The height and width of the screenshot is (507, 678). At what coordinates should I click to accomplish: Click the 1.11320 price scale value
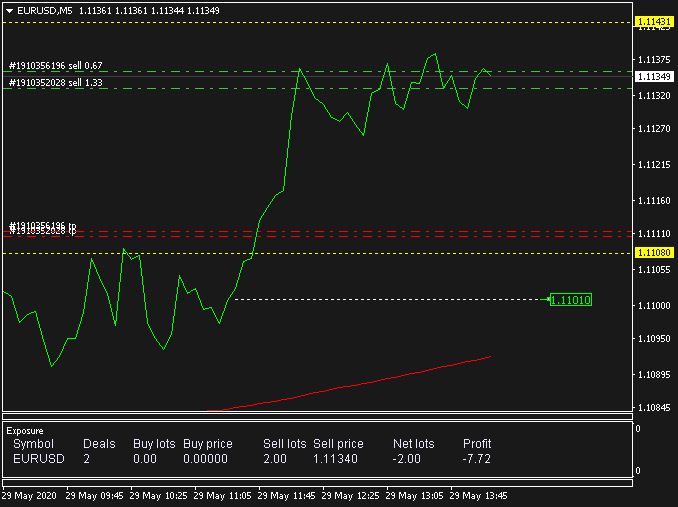654,96
